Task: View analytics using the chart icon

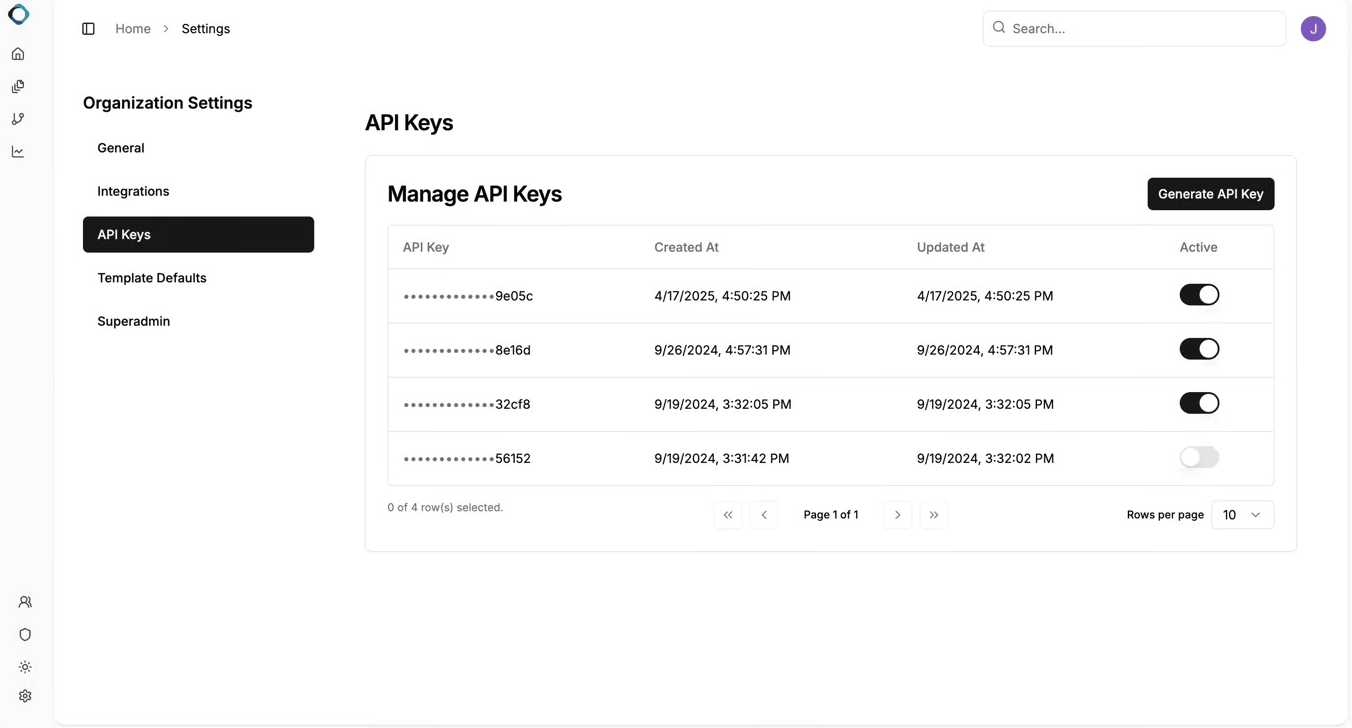Action: [x=17, y=151]
